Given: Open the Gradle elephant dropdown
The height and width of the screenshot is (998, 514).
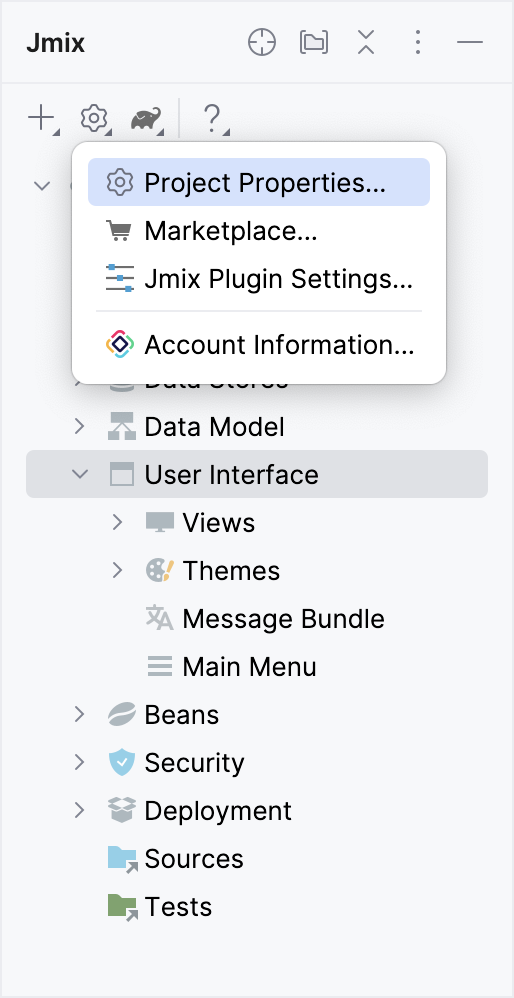Looking at the screenshot, I should (x=146, y=120).
